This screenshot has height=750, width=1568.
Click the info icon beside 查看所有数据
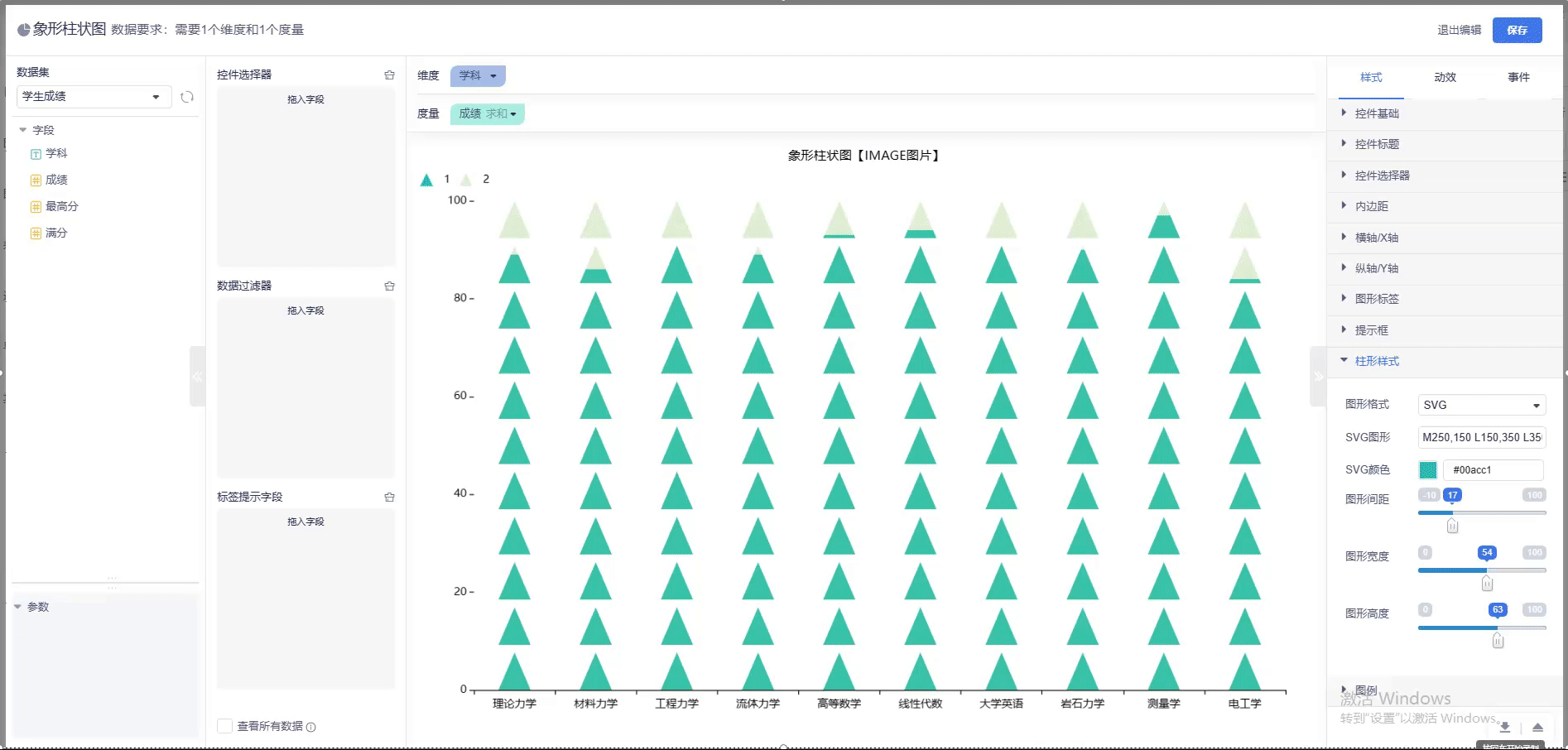pos(311,727)
